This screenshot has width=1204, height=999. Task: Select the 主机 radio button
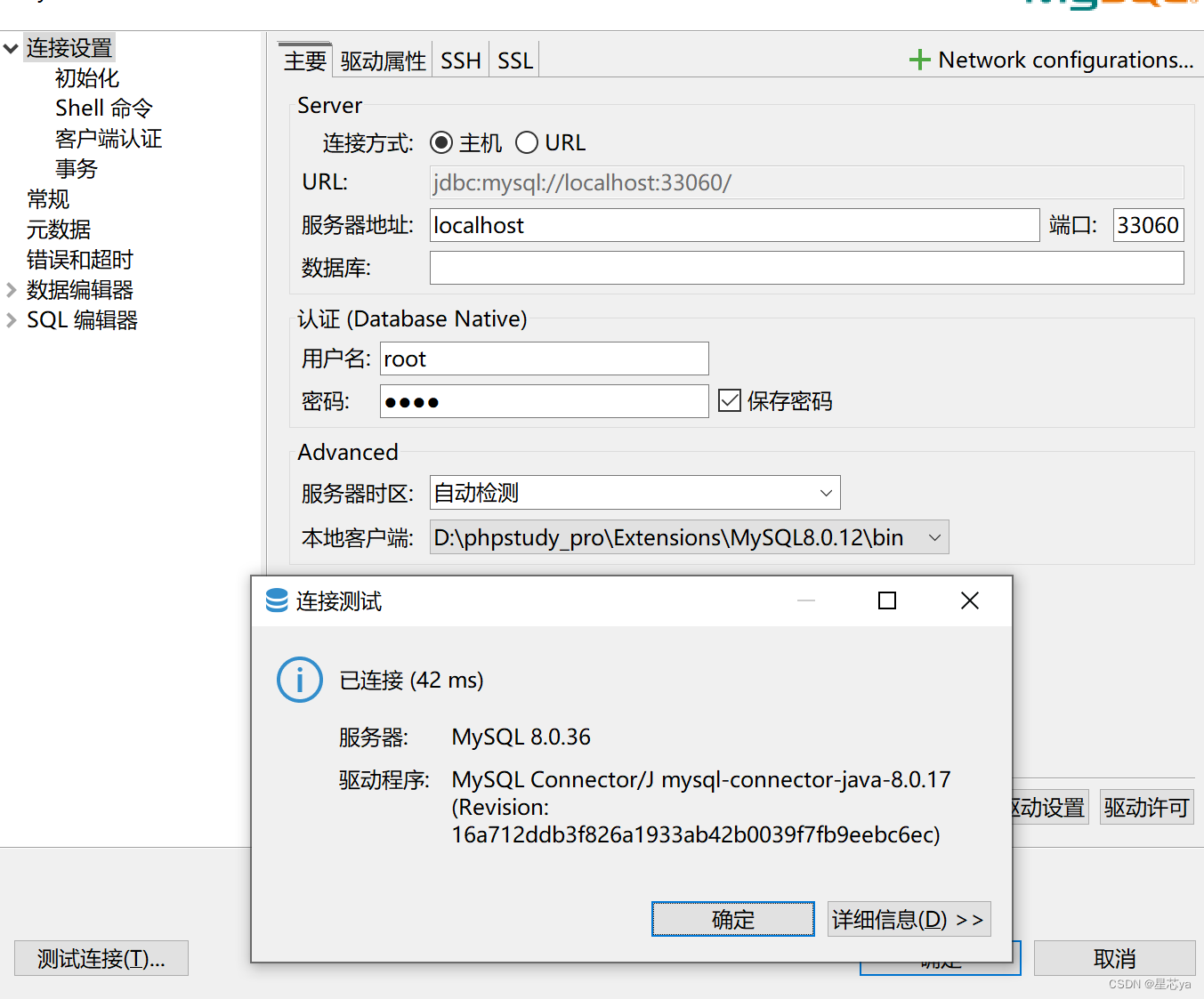tap(441, 142)
